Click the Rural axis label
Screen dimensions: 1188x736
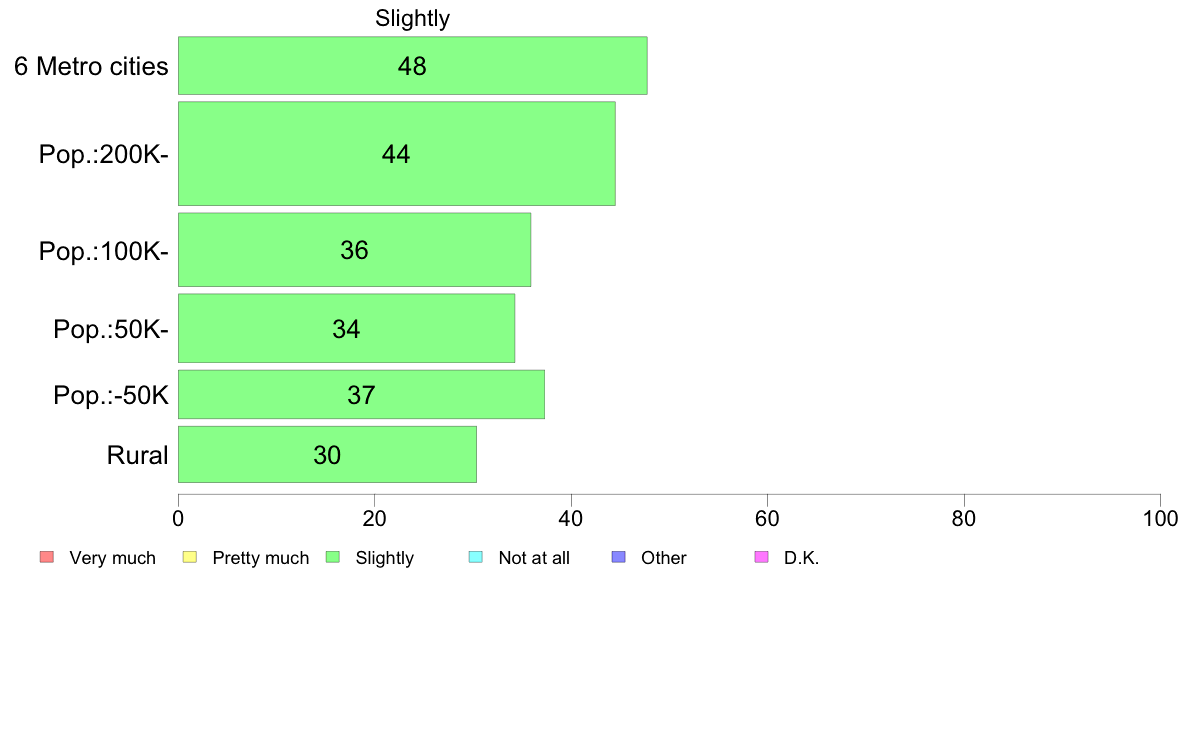coord(138,455)
